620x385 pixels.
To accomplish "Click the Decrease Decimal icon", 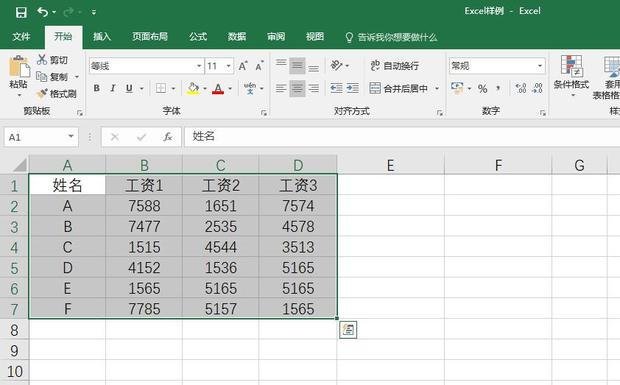I will click(537, 88).
